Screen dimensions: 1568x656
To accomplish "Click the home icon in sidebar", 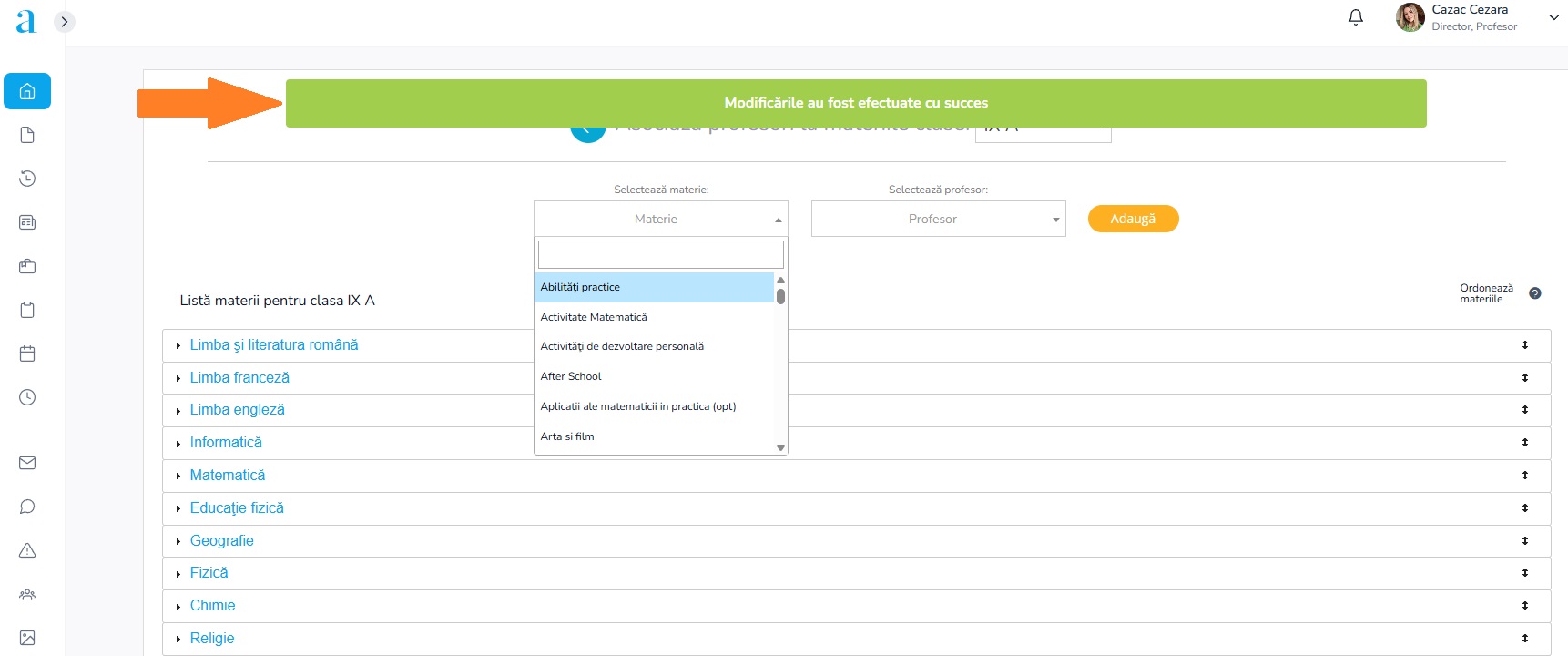I will [27, 91].
